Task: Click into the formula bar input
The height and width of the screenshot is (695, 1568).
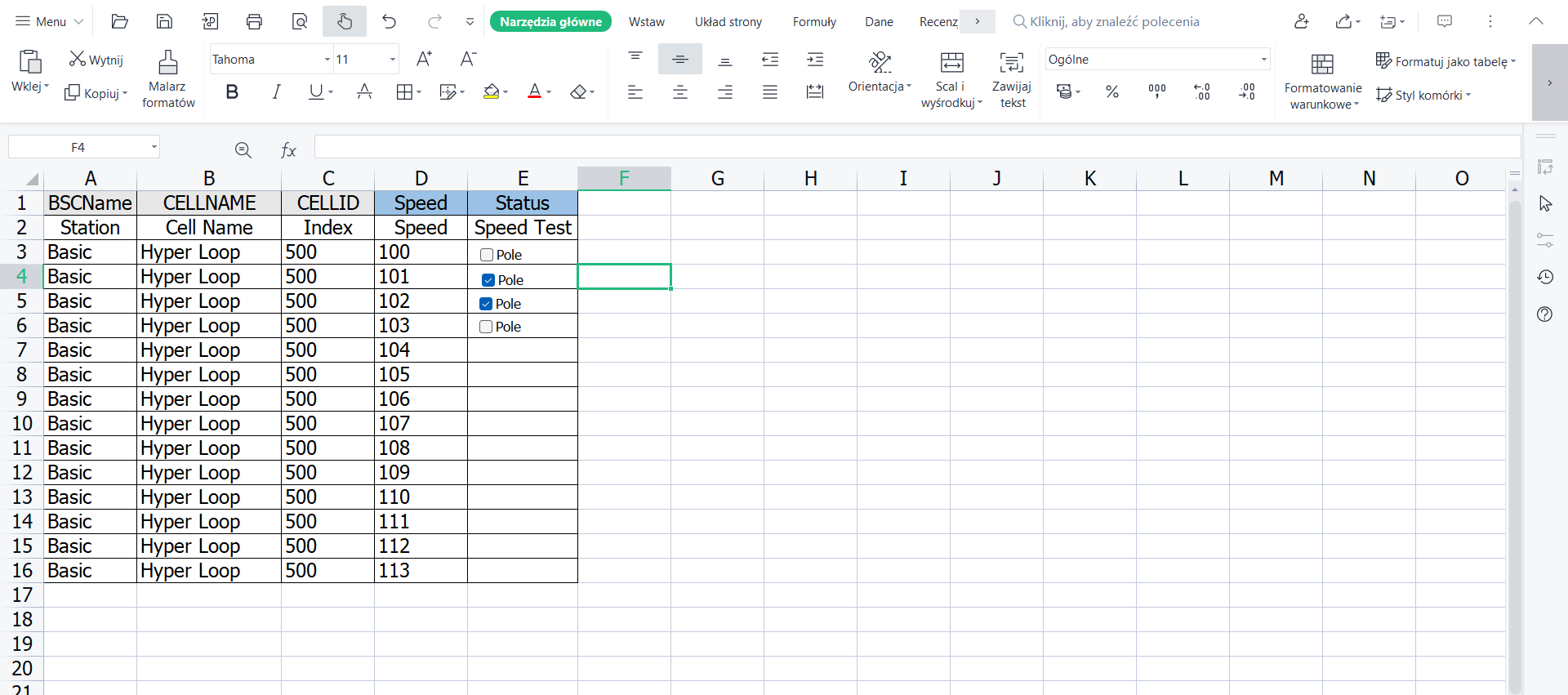Action: point(917,148)
